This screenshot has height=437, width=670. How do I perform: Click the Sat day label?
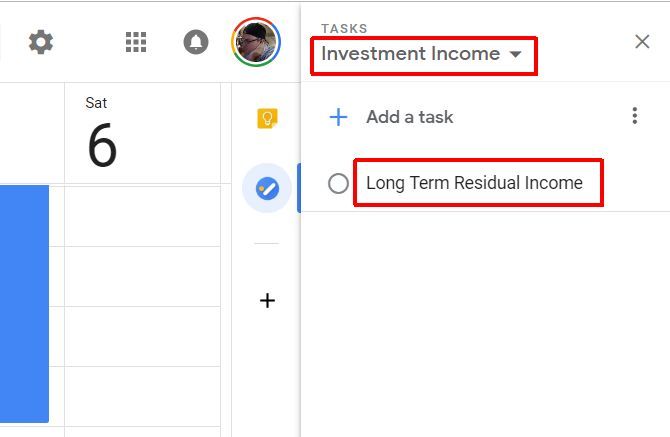(96, 103)
